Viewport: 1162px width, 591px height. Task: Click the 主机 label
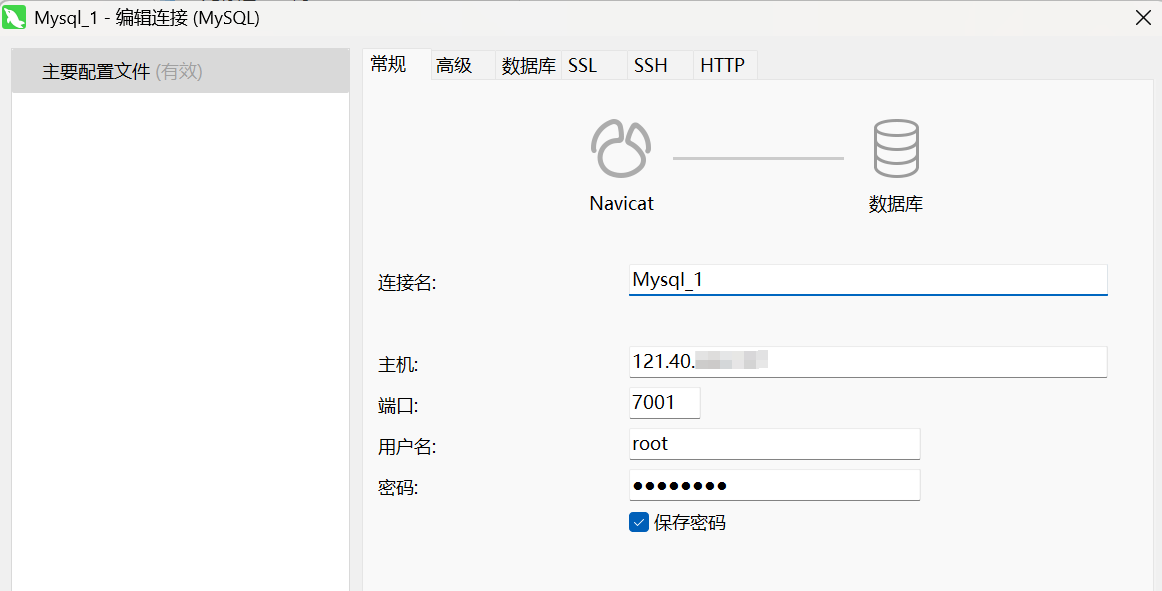point(398,365)
